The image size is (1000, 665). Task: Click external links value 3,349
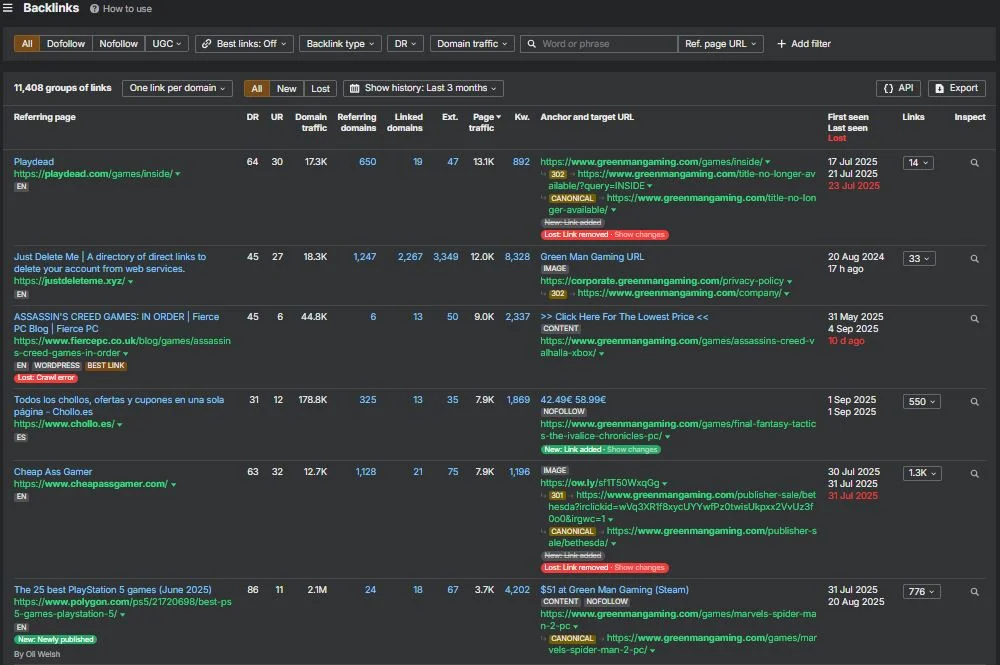[x=446, y=257]
